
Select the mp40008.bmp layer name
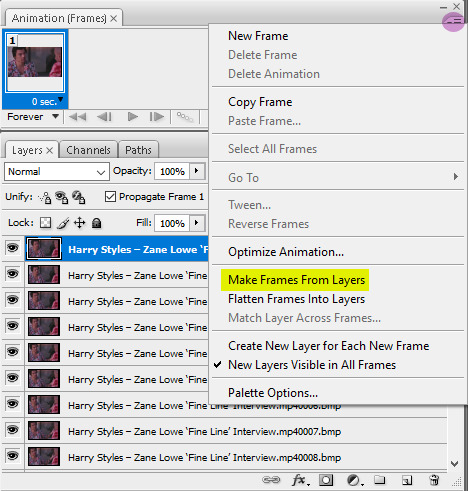(204, 458)
